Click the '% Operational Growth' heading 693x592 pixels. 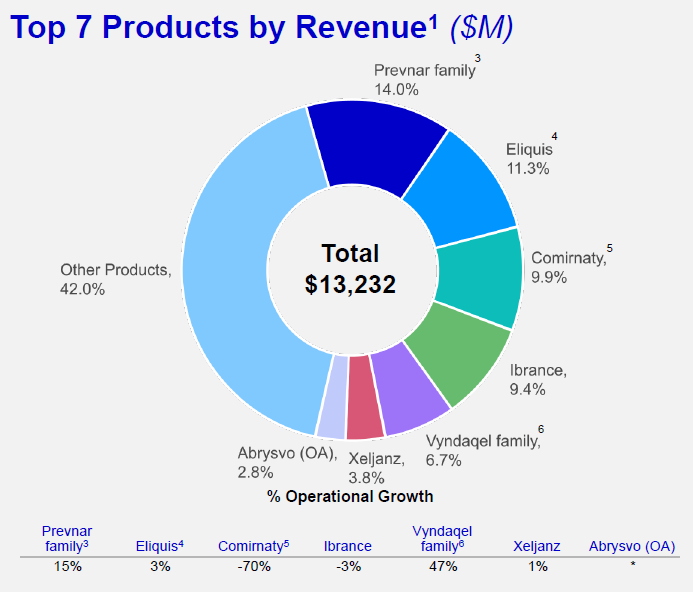(x=350, y=497)
